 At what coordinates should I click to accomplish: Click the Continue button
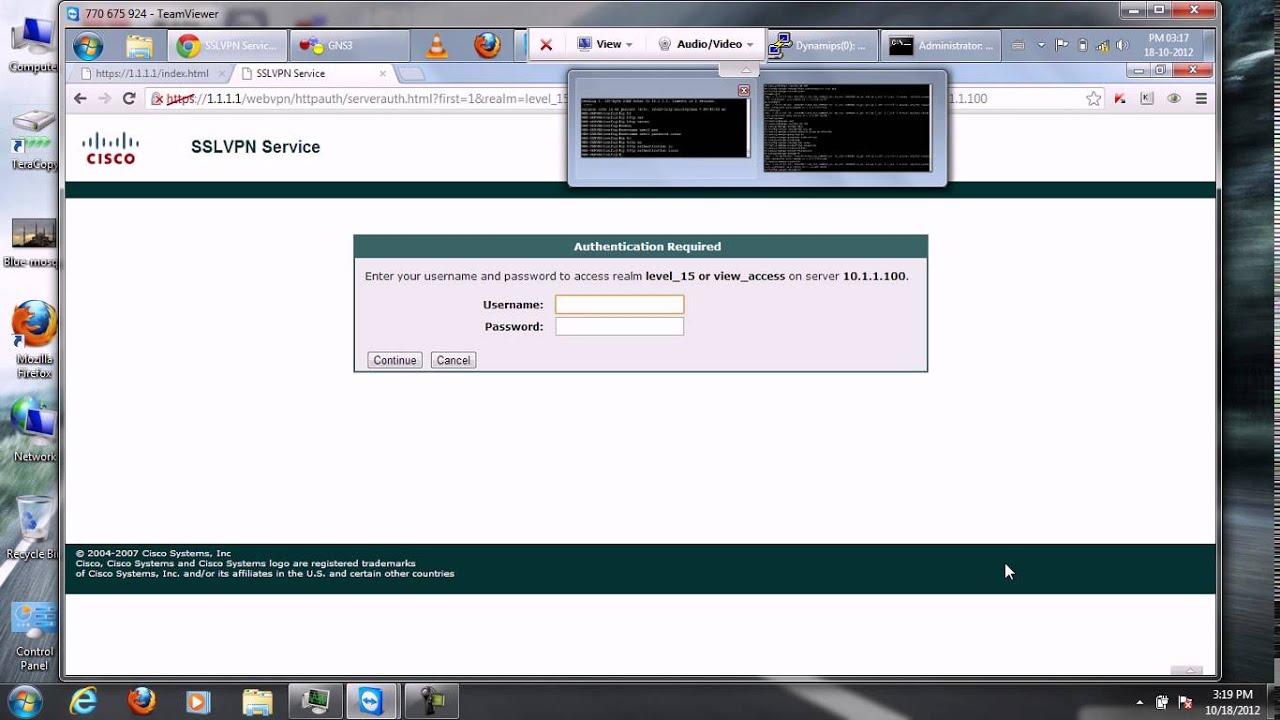click(394, 360)
